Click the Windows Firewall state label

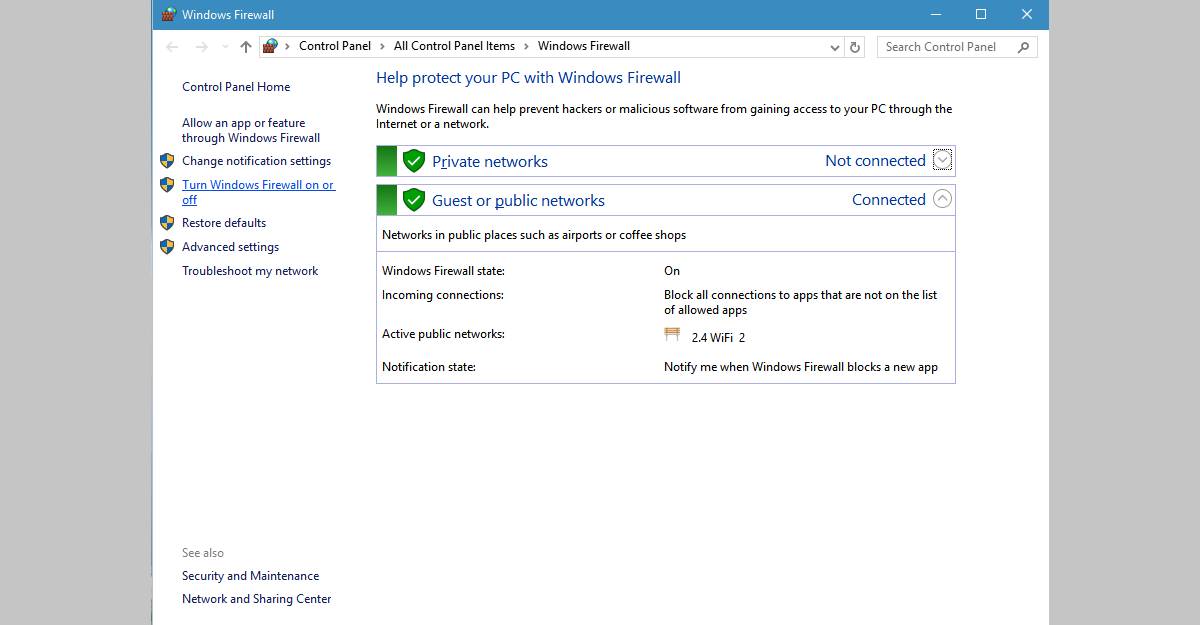(443, 271)
